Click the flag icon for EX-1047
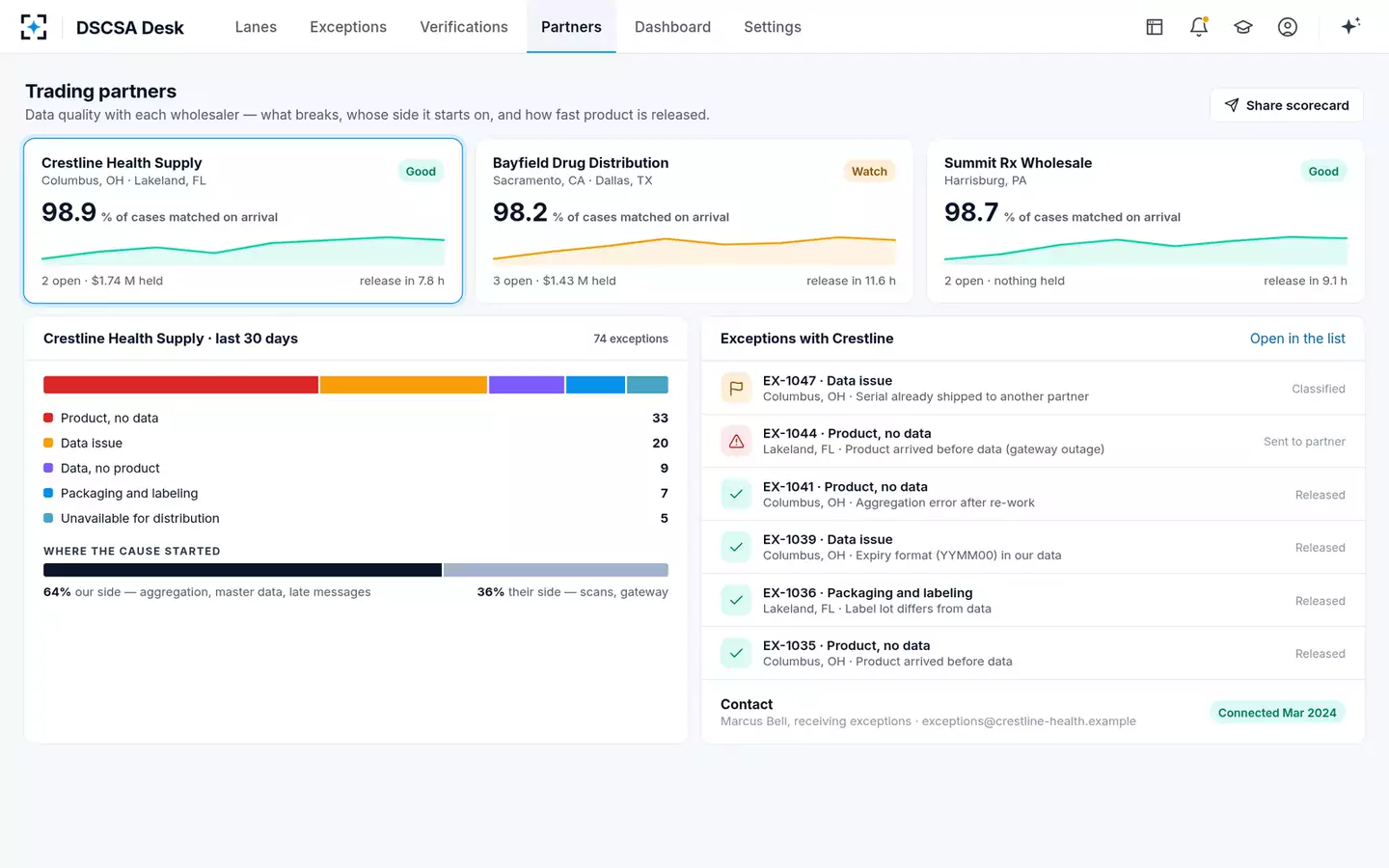This screenshot has width=1389, height=868. point(736,388)
